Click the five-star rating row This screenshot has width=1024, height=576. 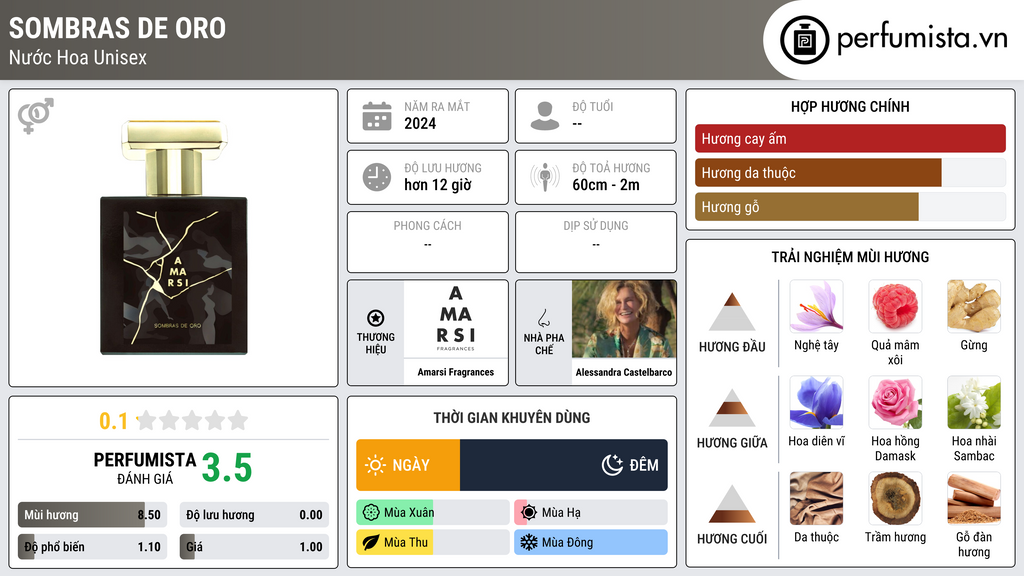pyautogui.click(x=193, y=421)
